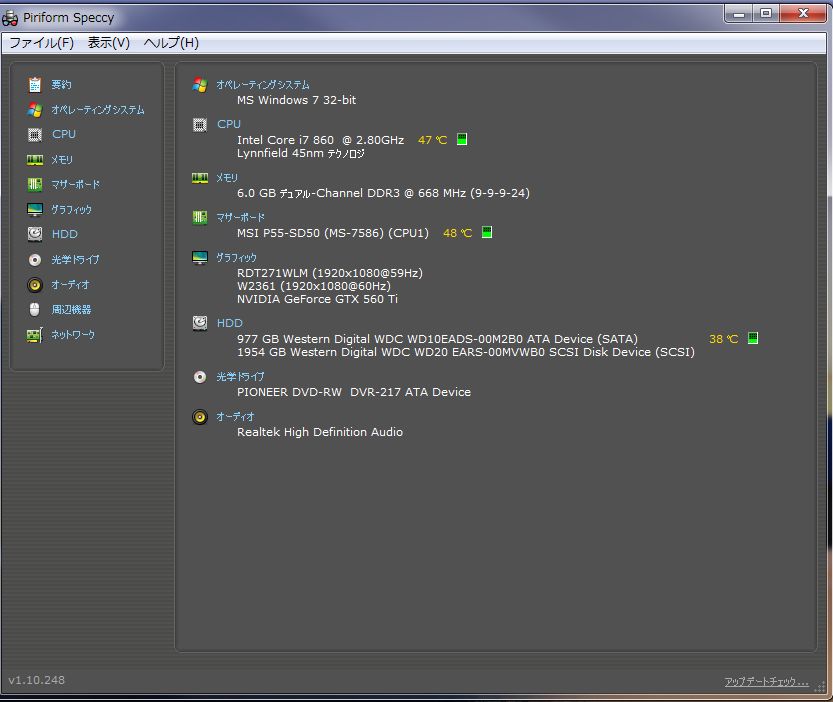This screenshot has width=833, height=702.
Task: Open the HDD heading link in summary
Action: coord(230,323)
